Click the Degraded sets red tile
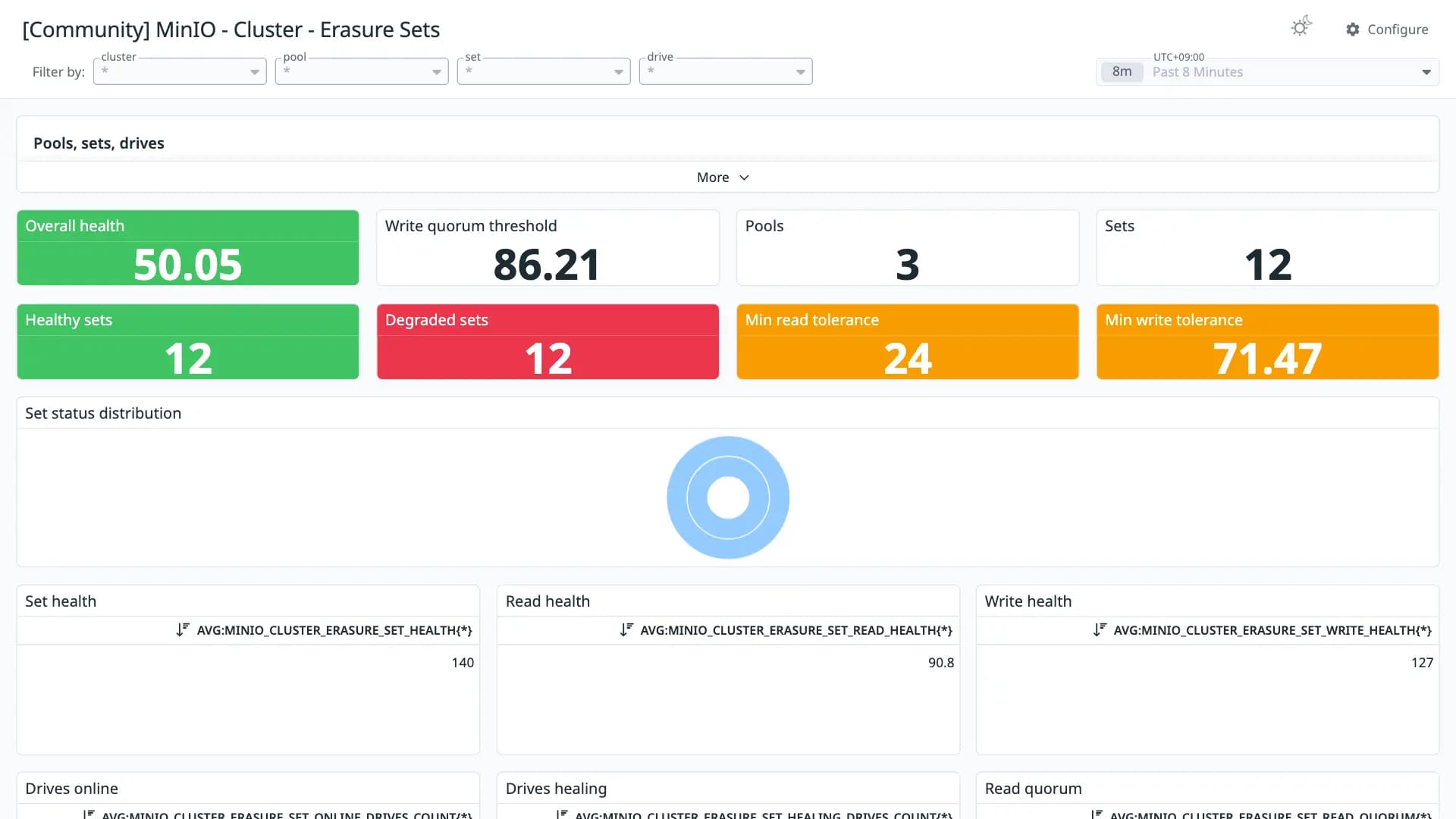Viewport: 1456px width, 819px height. point(548,342)
